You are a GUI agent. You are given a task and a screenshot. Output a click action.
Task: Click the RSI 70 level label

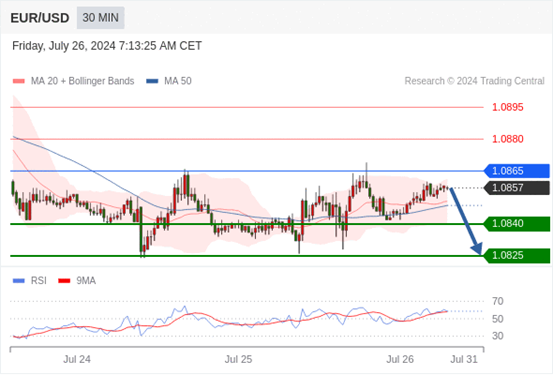pos(498,302)
